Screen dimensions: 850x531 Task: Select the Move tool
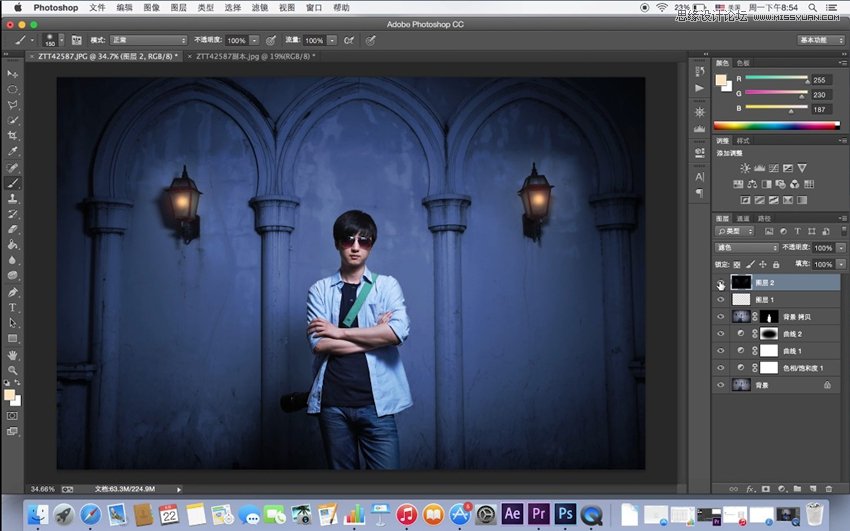[x=12, y=74]
